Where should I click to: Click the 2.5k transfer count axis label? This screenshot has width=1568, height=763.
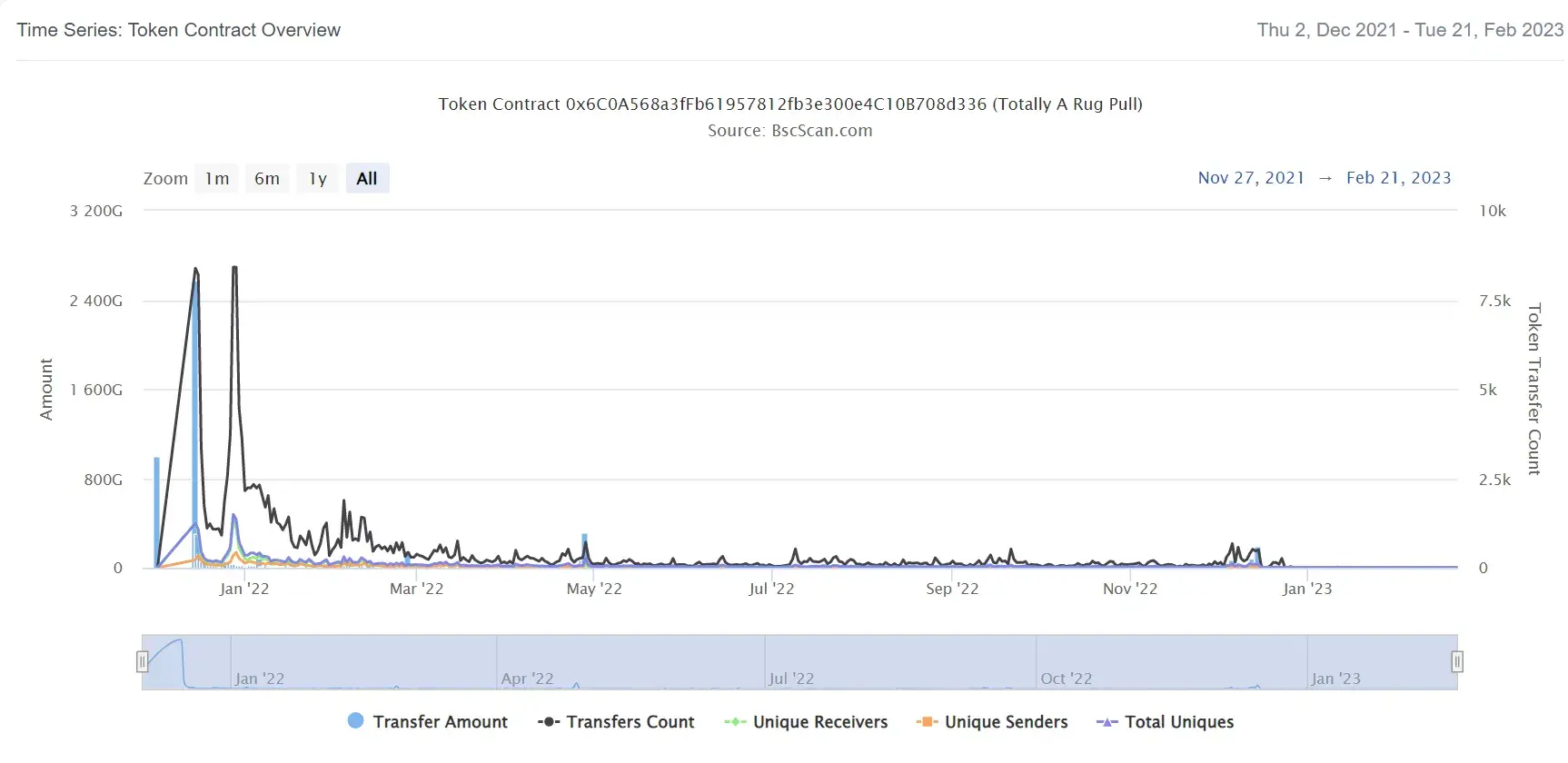(x=1495, y=480)
